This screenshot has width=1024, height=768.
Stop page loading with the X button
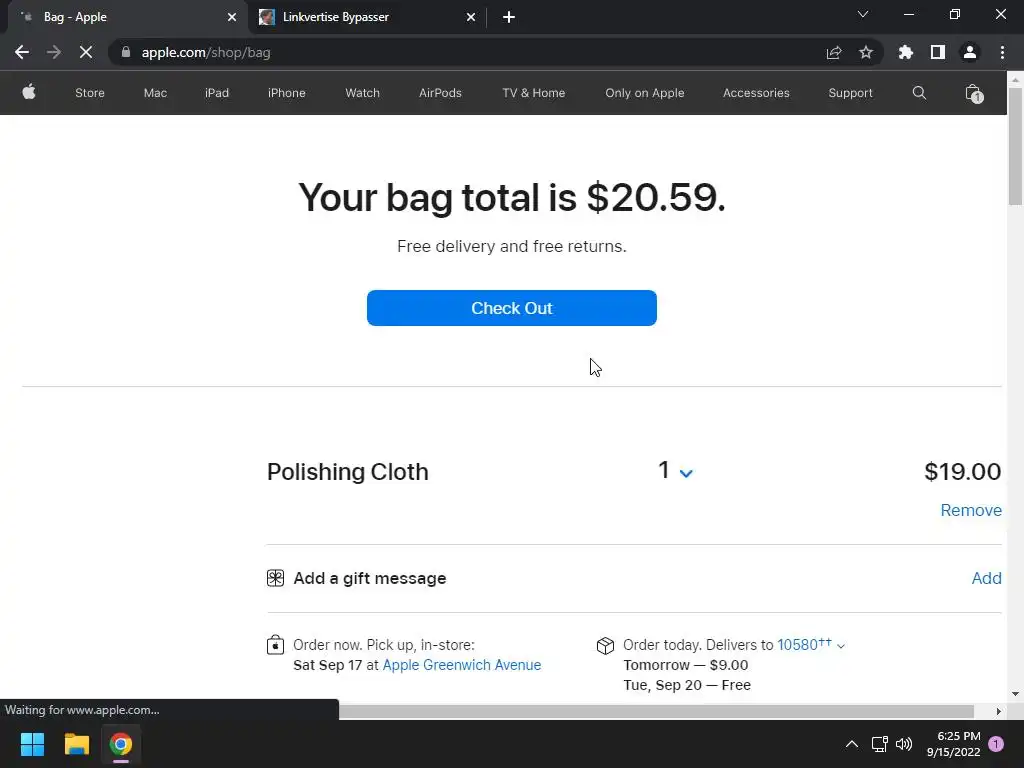tap(86, 52)
